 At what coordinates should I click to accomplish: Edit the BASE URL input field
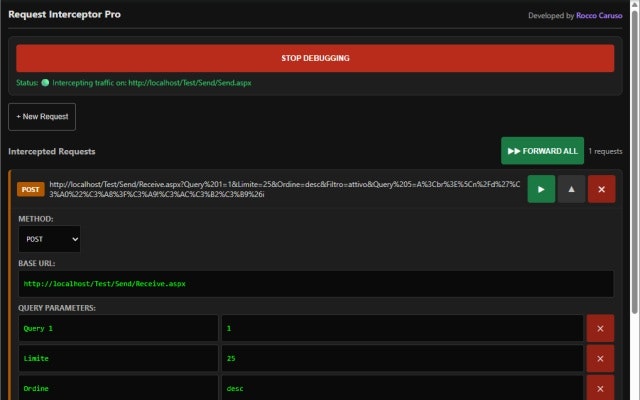pyautogui.click(x=316, y=284)
